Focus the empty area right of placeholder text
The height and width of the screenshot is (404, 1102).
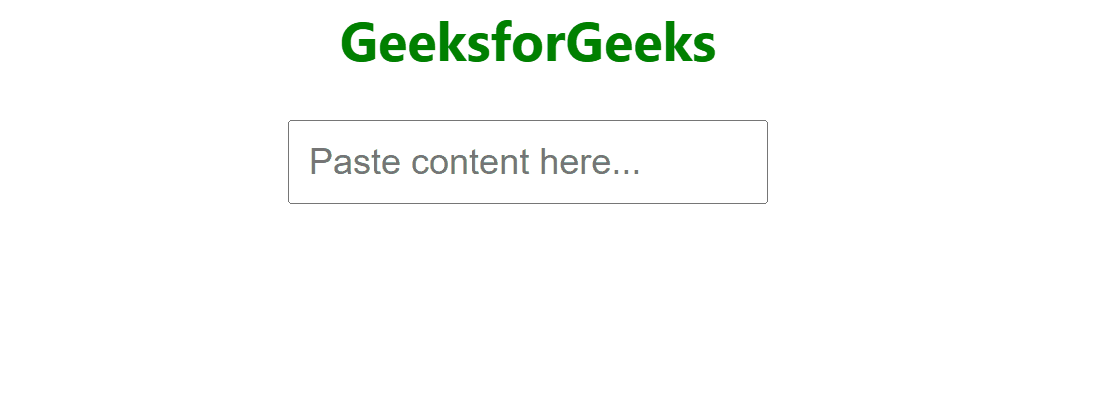click(703, 162)
